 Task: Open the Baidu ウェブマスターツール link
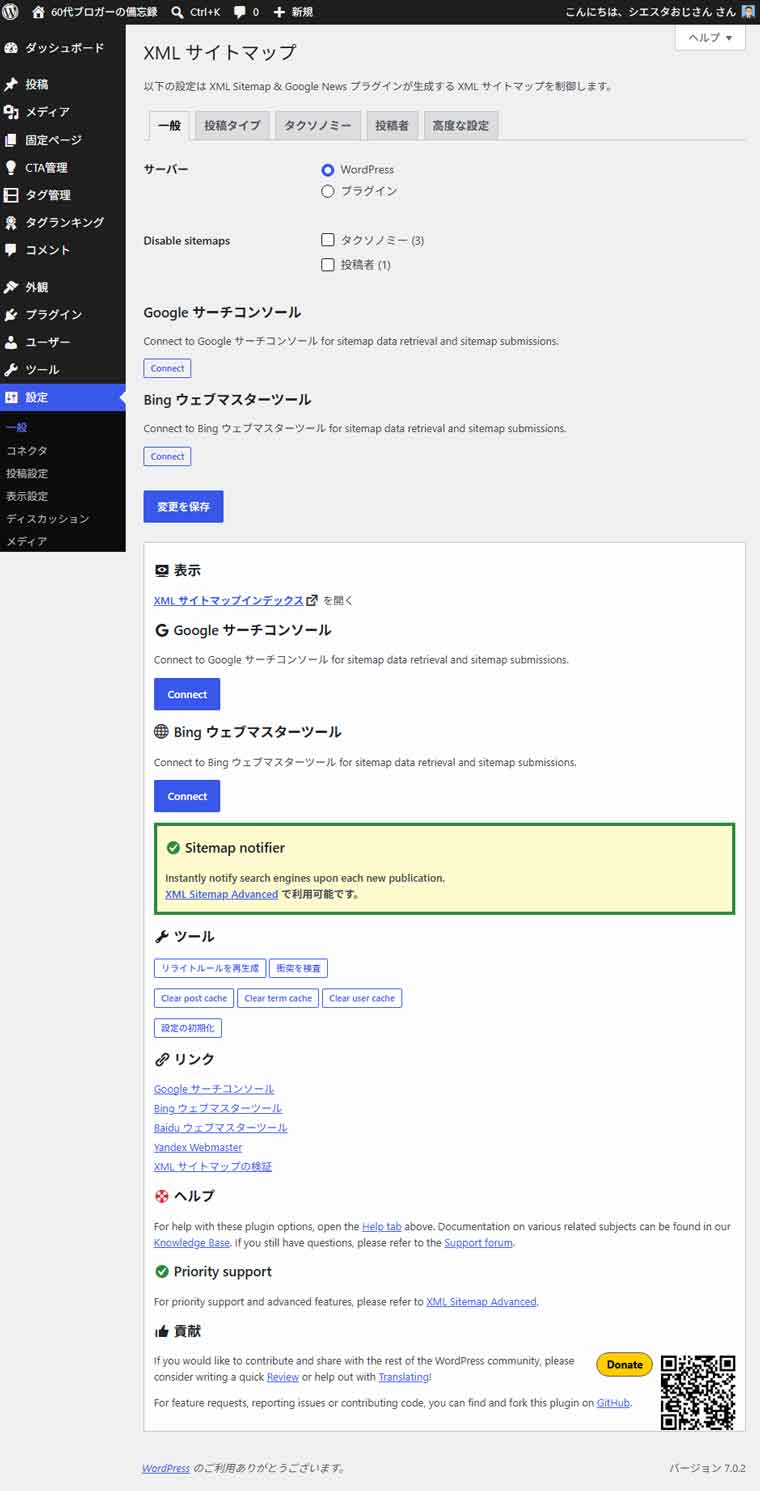pos(221,1128)
